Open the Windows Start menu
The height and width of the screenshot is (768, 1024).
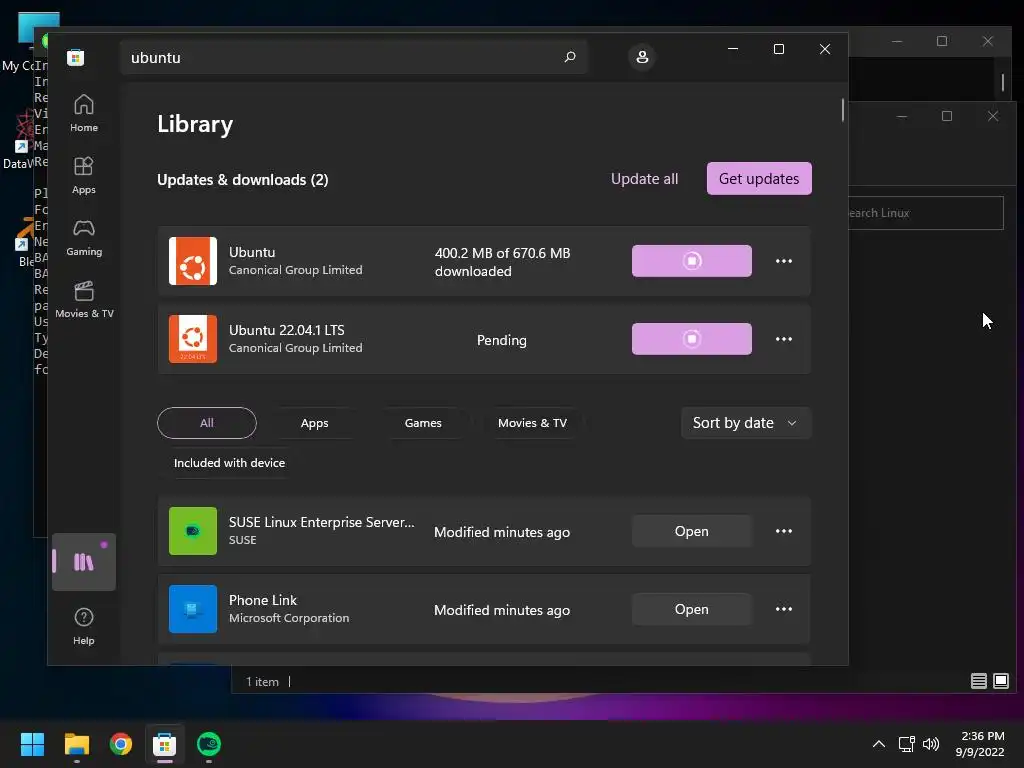point(32,744)
